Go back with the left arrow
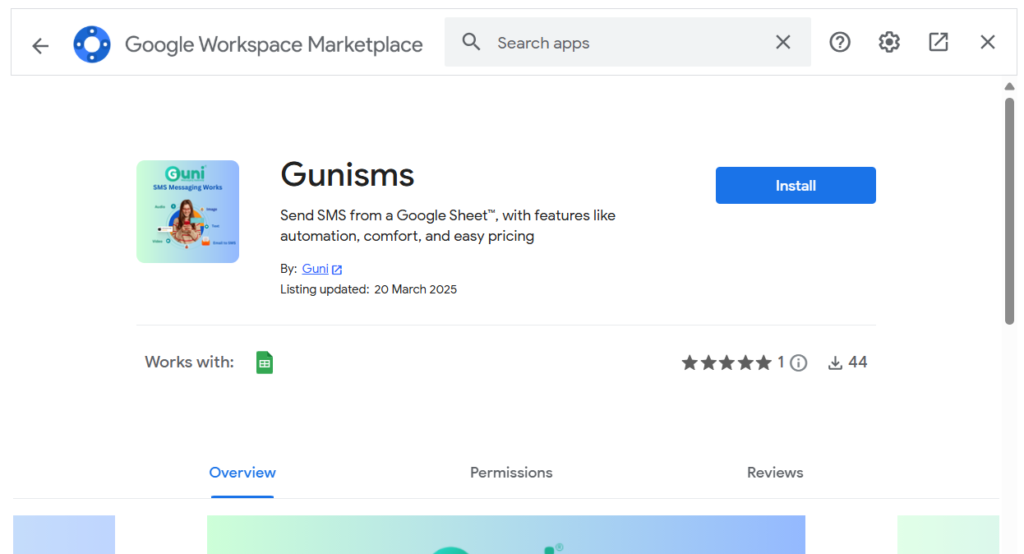The image size is (1024, 554). 40,45
